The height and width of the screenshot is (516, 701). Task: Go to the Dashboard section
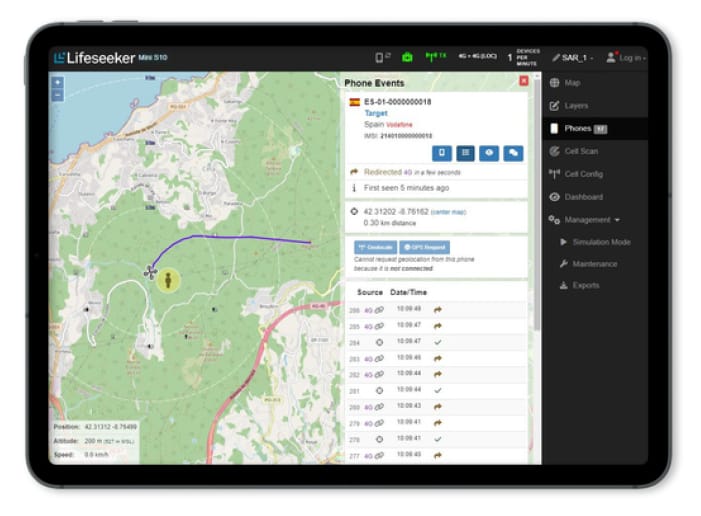click(582, 197)
